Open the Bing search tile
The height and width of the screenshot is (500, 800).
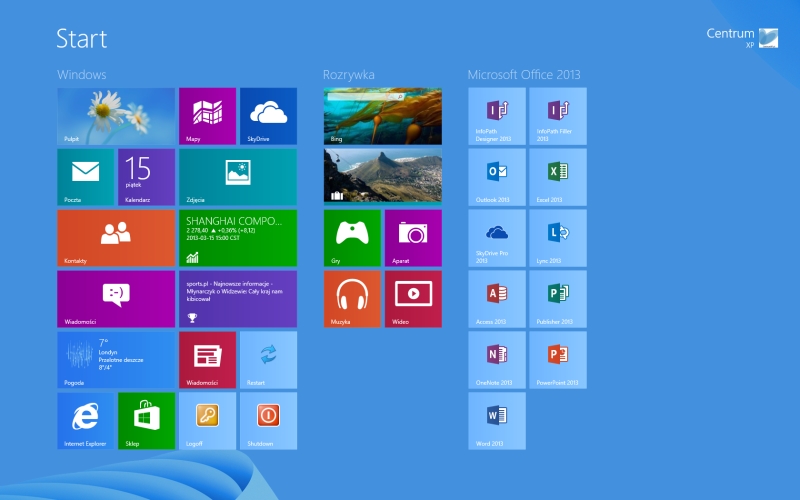tap(383, 116)
